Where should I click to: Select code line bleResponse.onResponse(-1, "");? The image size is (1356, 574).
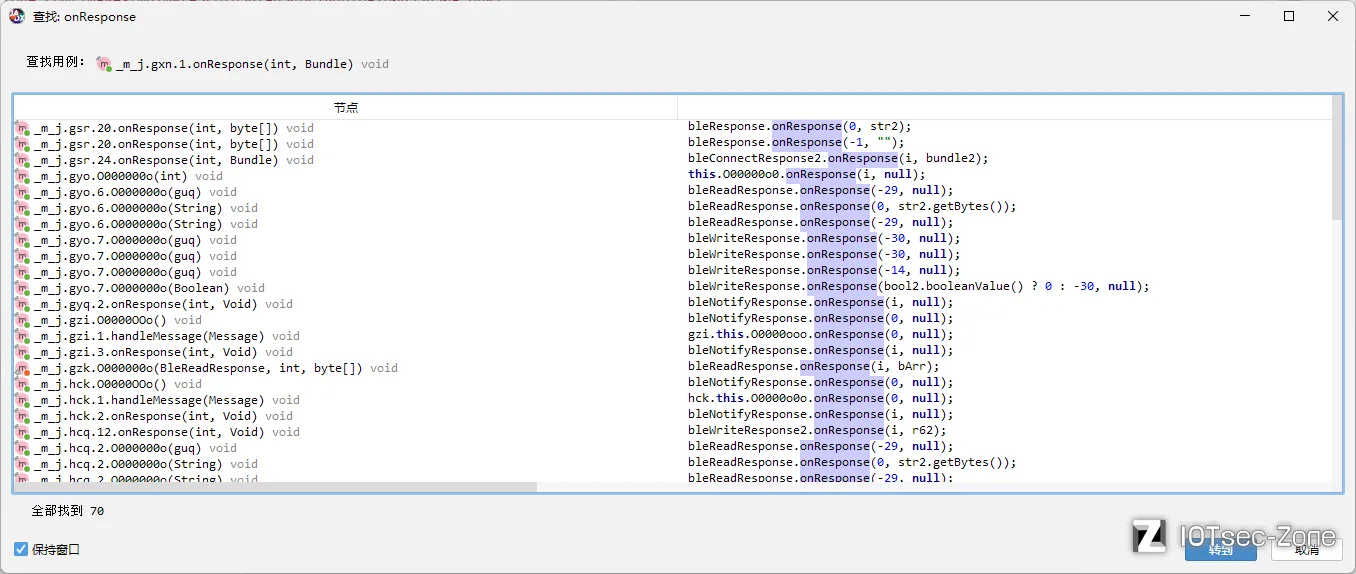point(796,143)
